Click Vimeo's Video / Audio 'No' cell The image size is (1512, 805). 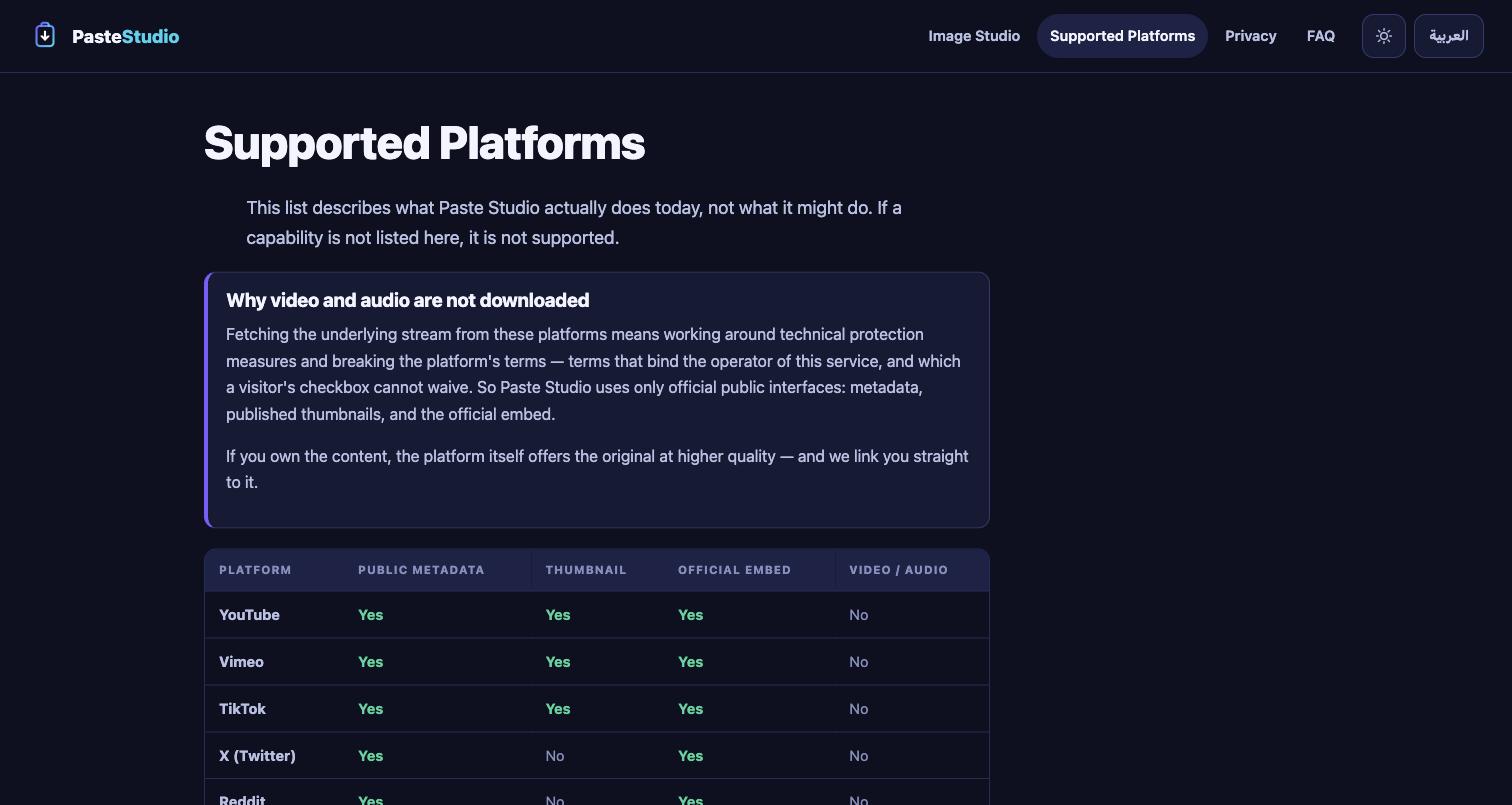tap(858, 662)
